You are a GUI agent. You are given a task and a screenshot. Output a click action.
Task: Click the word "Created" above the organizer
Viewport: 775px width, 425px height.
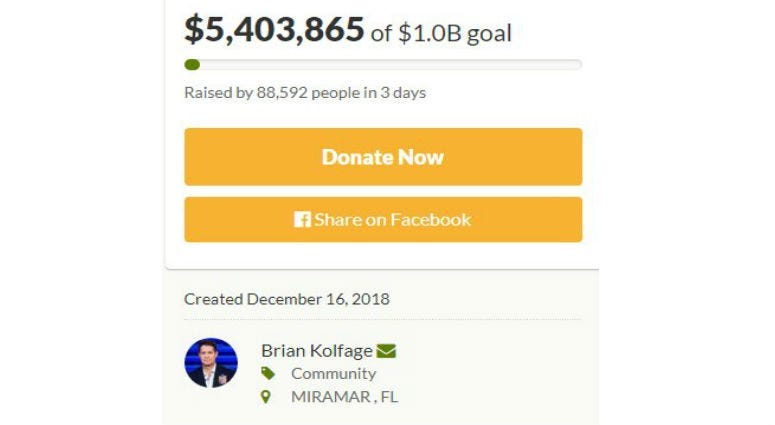(213, 299)
